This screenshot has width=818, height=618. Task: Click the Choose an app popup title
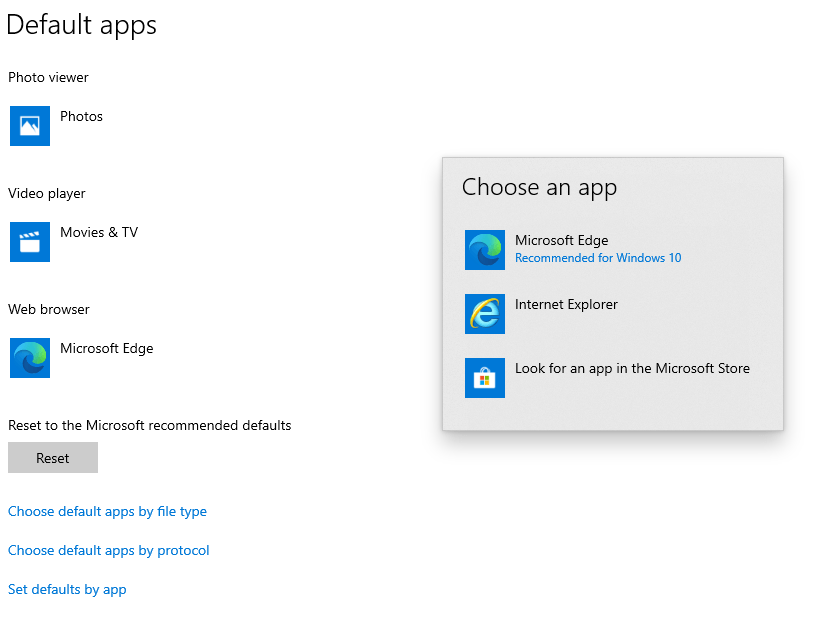pos(539,188)
